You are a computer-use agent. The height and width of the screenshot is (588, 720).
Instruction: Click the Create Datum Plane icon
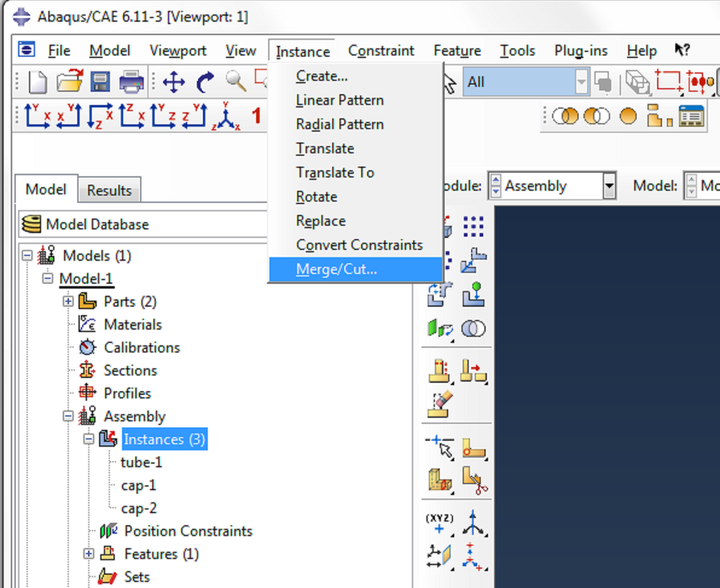[x=439, y=556]
